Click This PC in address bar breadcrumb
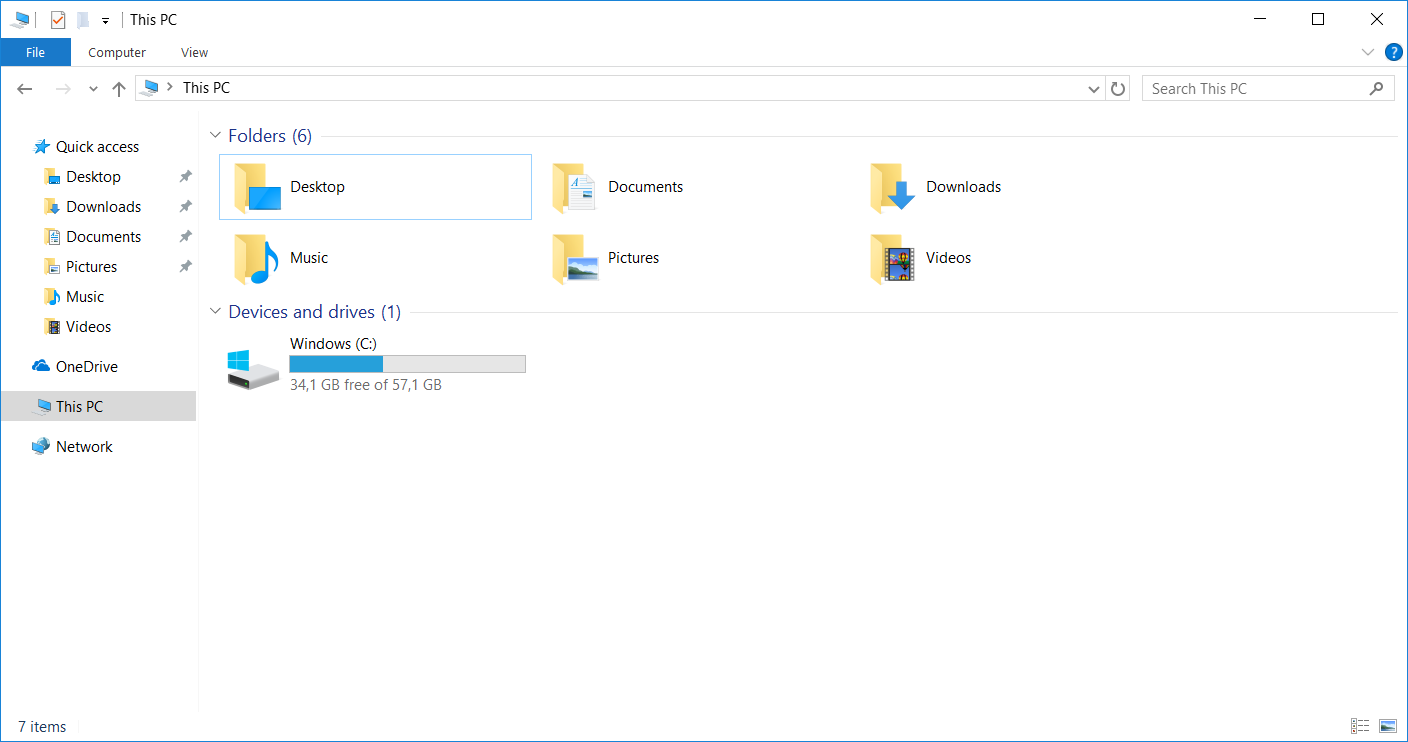Screen dimensions: 1408x742 tap(206, 88)
